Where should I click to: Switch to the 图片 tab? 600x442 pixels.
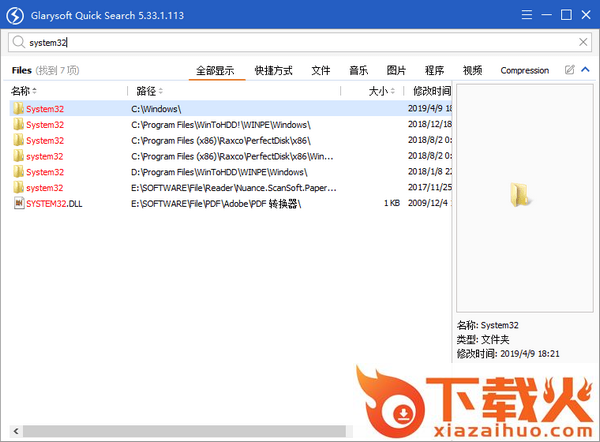pos(396,70)
